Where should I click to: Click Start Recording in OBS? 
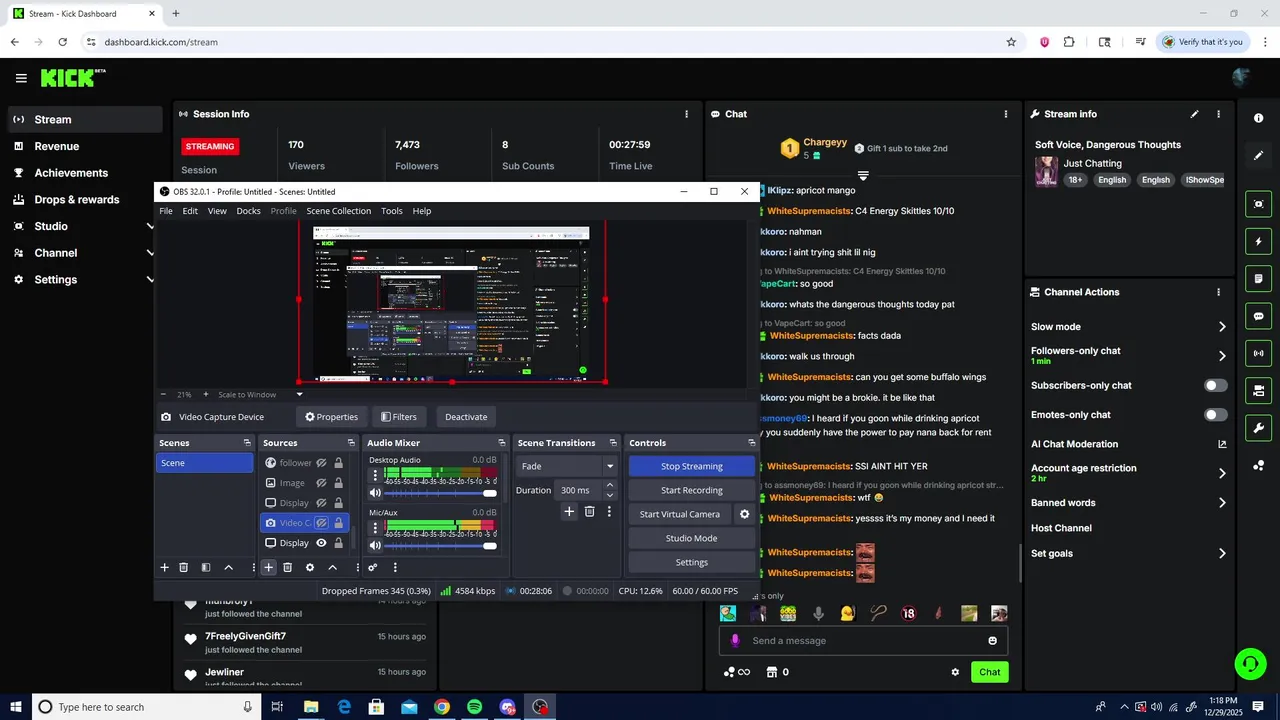(x=692, y=490)
